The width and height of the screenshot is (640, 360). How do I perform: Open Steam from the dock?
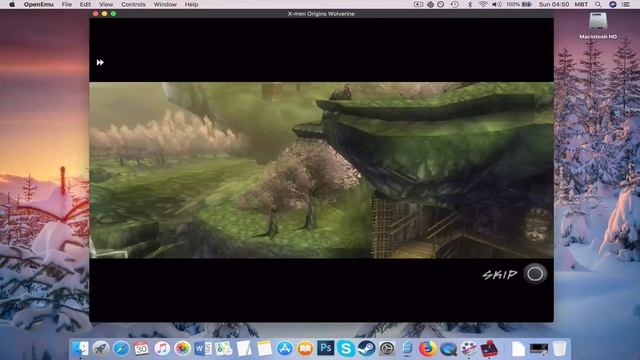coord(366,349)
